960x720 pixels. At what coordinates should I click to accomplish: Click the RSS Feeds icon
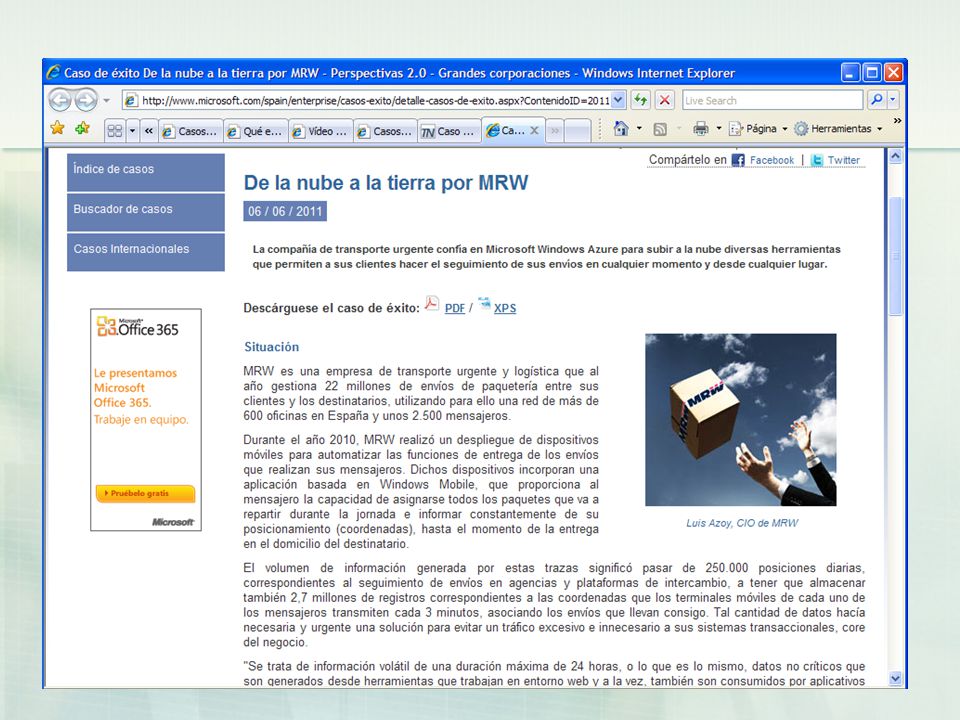point(660,129)
